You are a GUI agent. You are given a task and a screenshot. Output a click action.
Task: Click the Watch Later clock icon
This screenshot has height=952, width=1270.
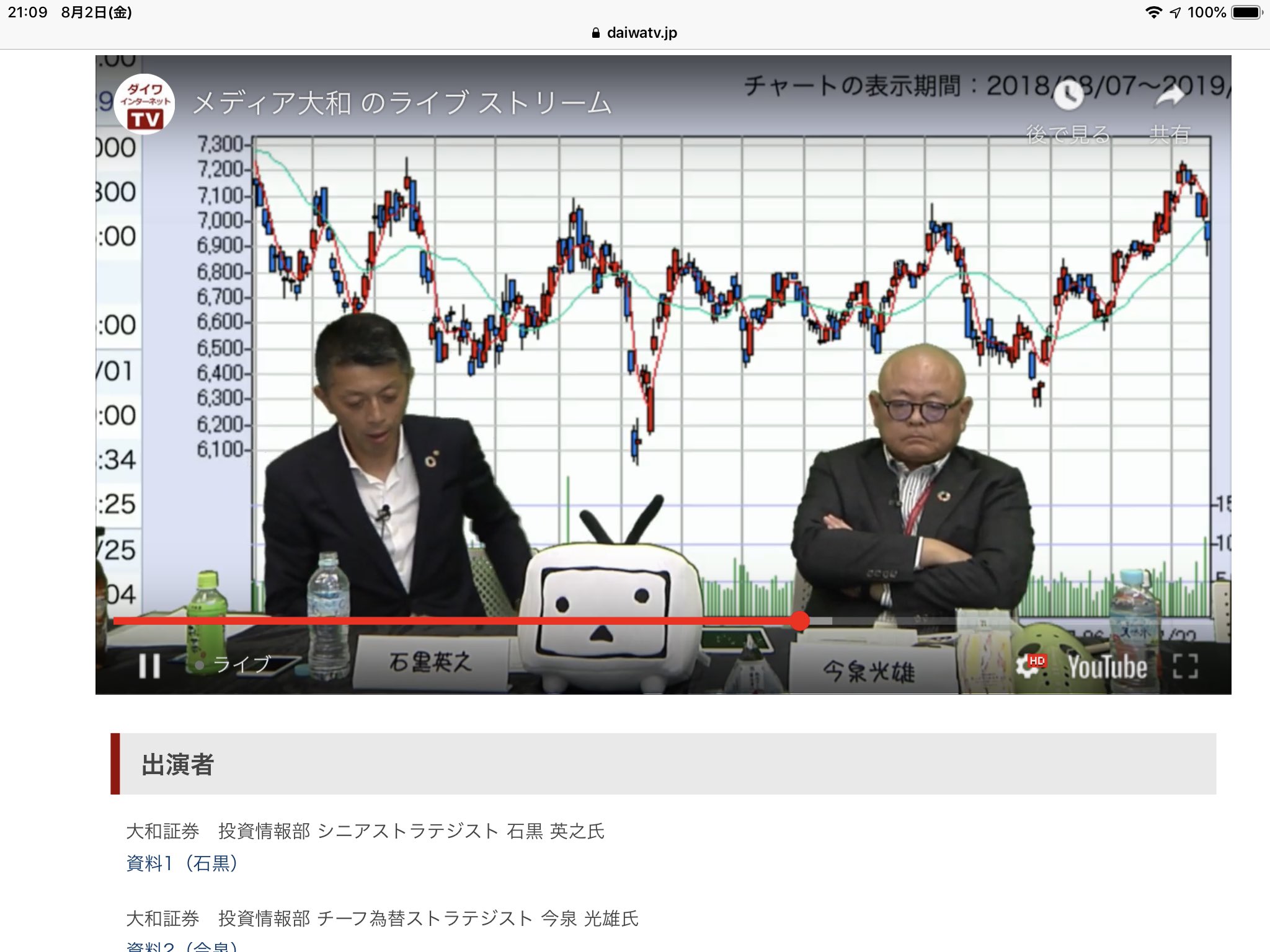1068,96
